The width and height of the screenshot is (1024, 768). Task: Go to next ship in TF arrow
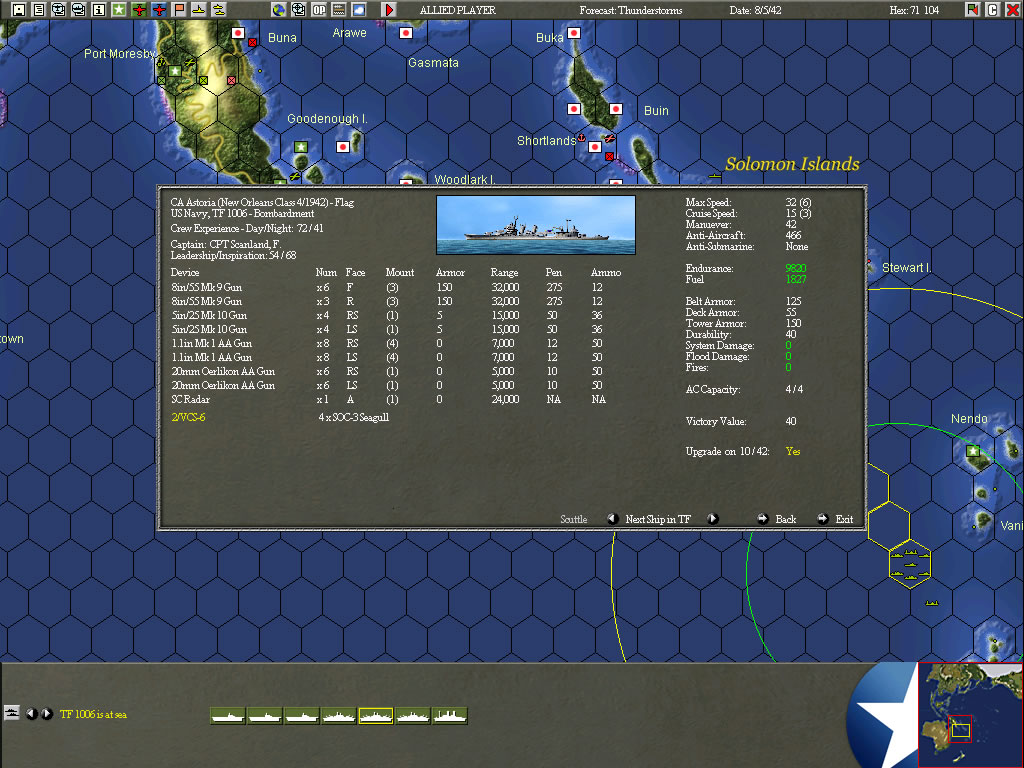(712, 519)
